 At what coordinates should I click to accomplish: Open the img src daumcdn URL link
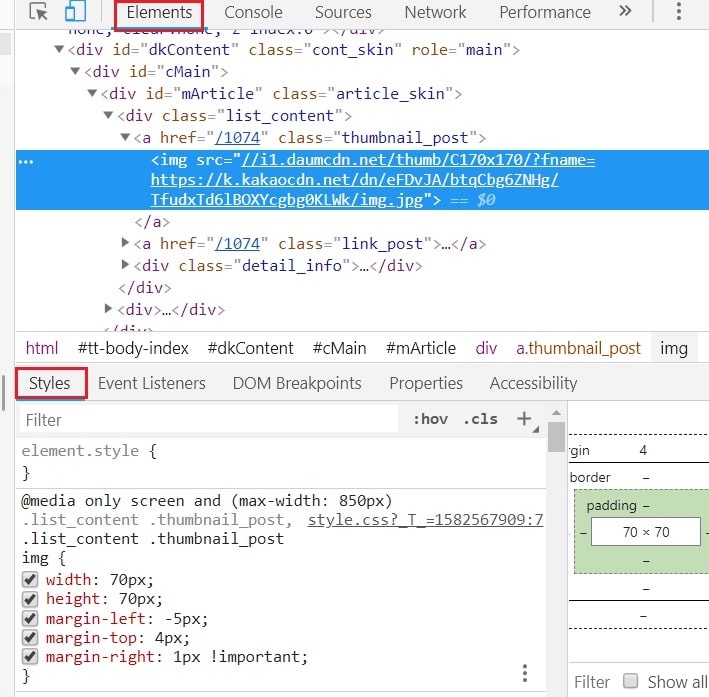[x=373, y=180]
